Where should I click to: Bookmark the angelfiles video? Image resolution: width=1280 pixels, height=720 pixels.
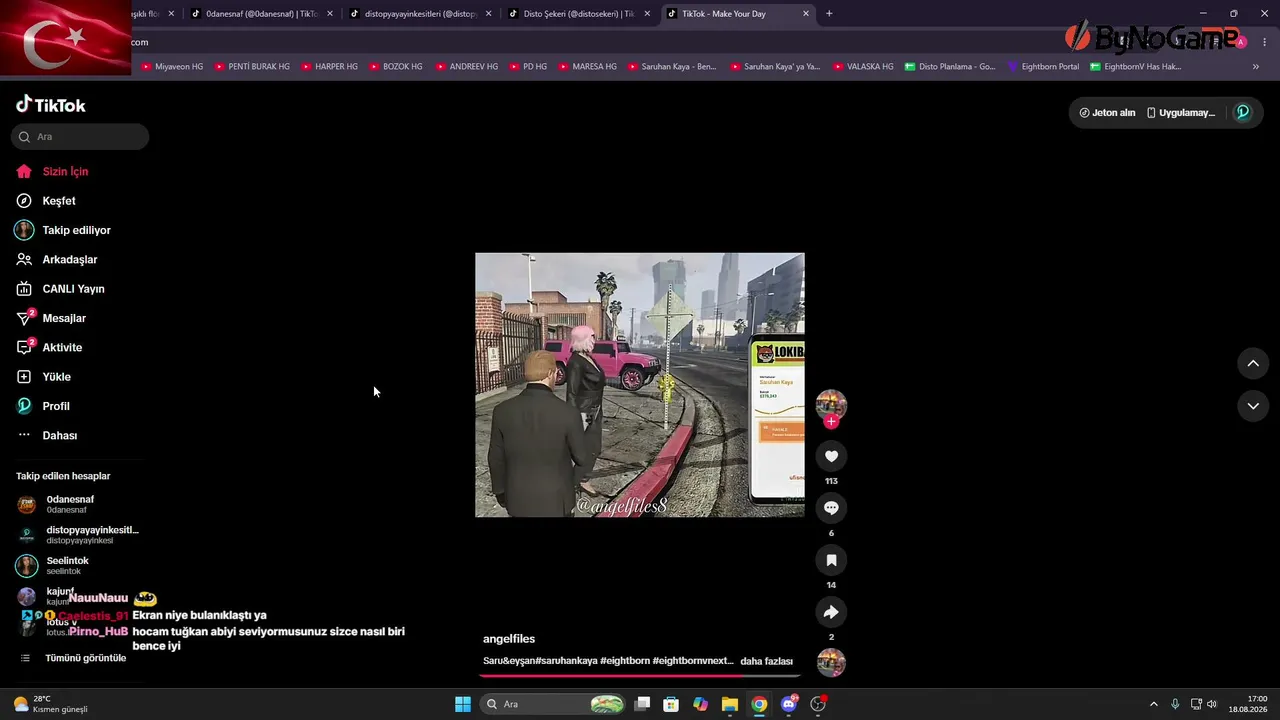pos(831,560)
